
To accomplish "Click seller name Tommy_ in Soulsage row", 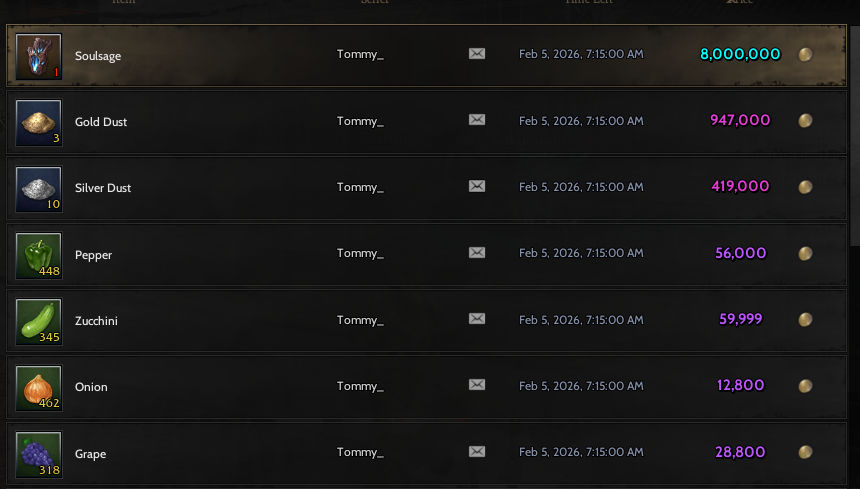I will (360, 54).
